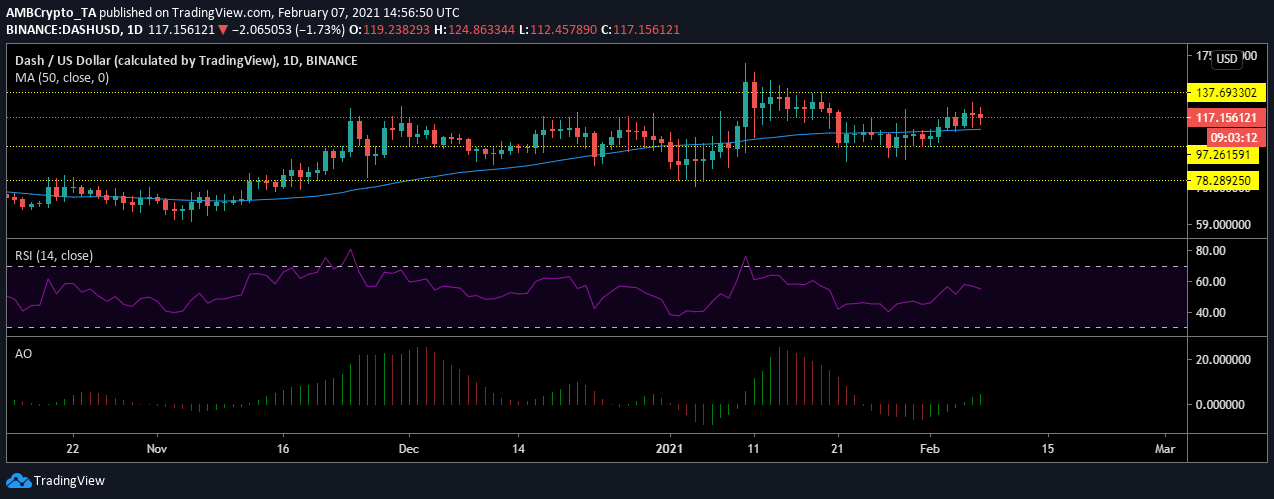Click the Dec label on time axis

408,447
